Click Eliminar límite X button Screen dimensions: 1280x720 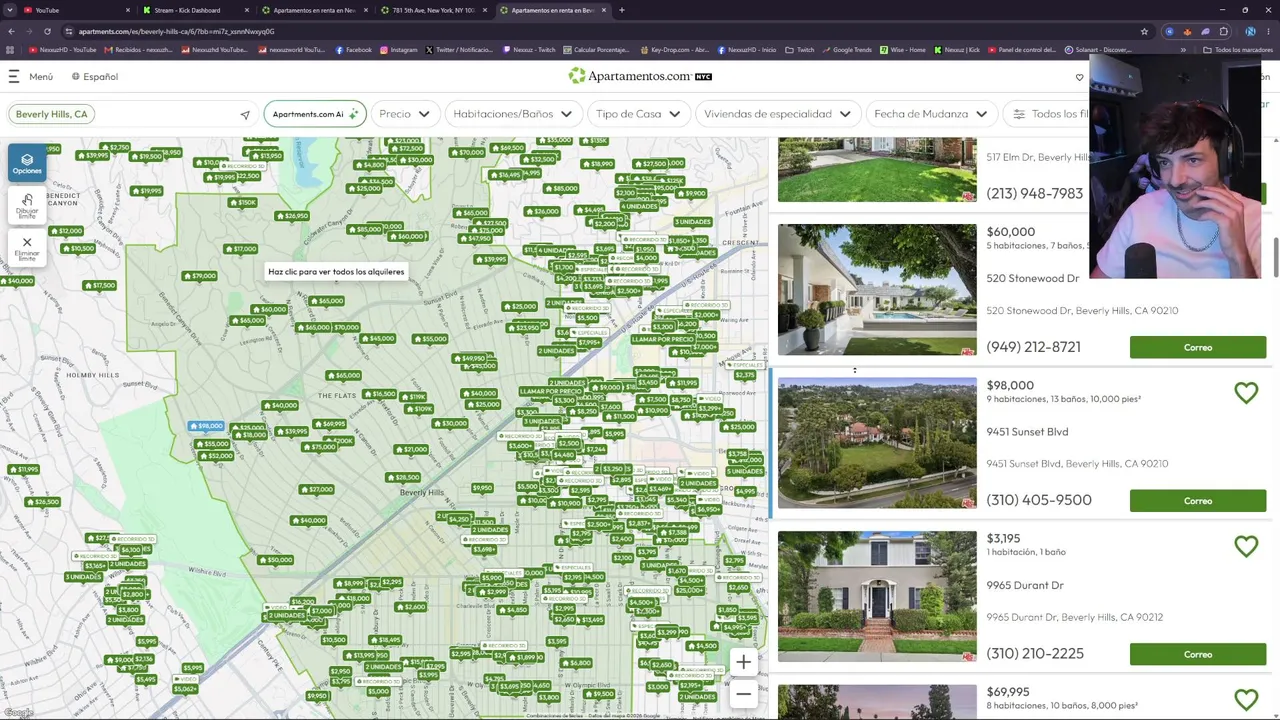pos(27,246)
